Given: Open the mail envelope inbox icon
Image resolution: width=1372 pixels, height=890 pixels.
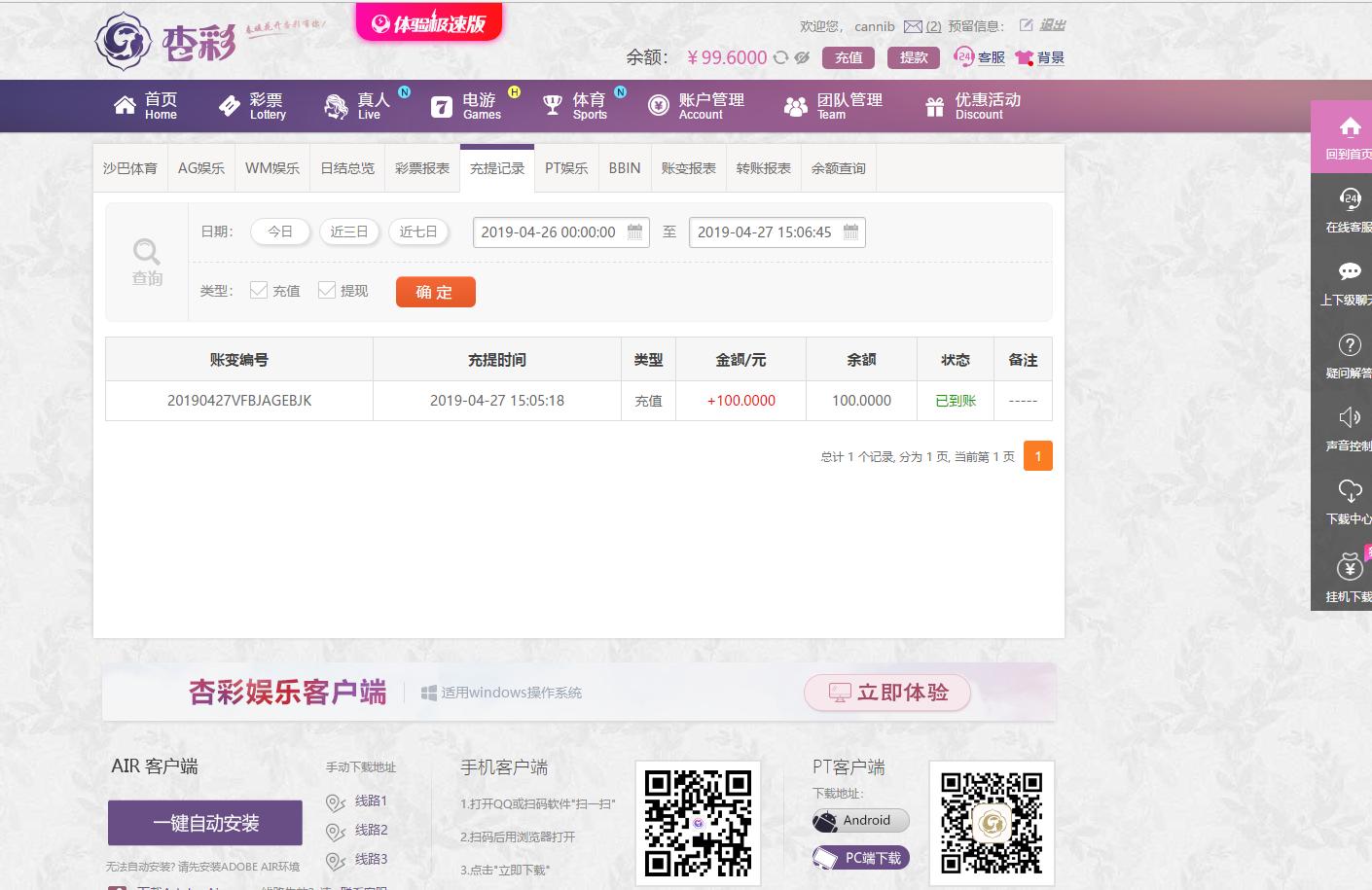Looking at the screenshot, I should coord(913,26).
